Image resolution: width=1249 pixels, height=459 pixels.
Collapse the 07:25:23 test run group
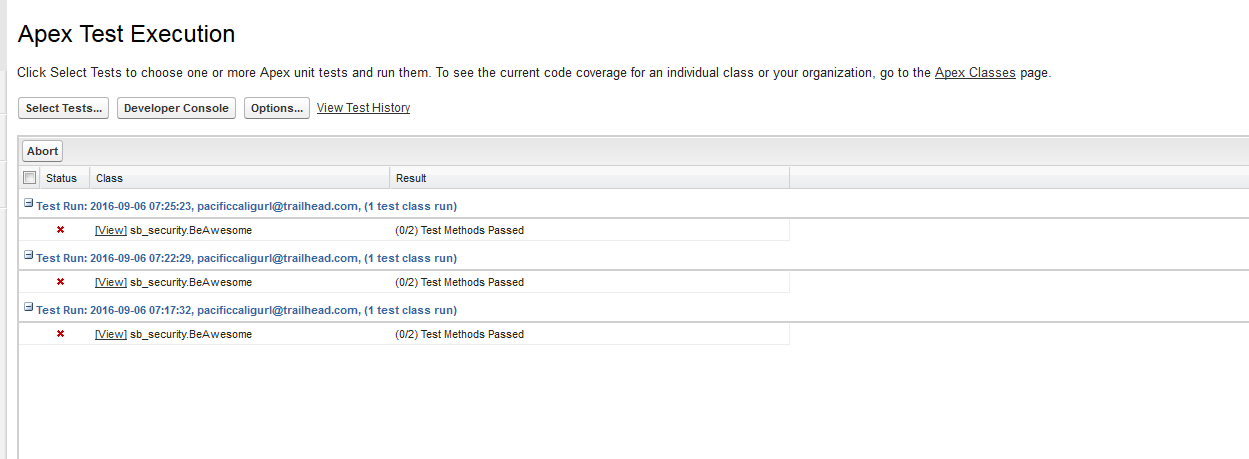[29, 204]
